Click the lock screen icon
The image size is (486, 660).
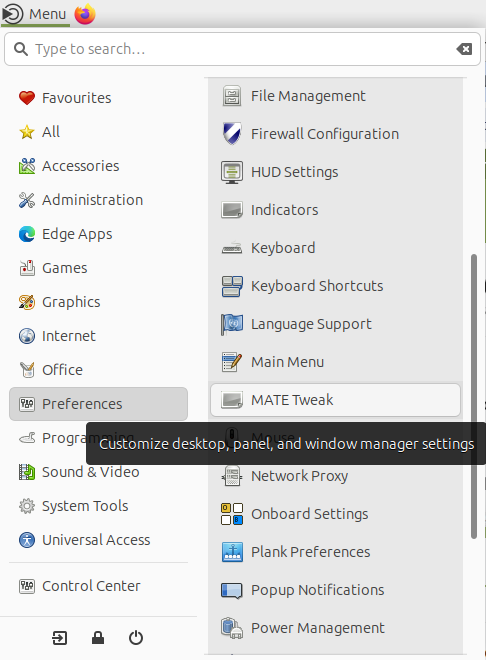click(98, 638)
